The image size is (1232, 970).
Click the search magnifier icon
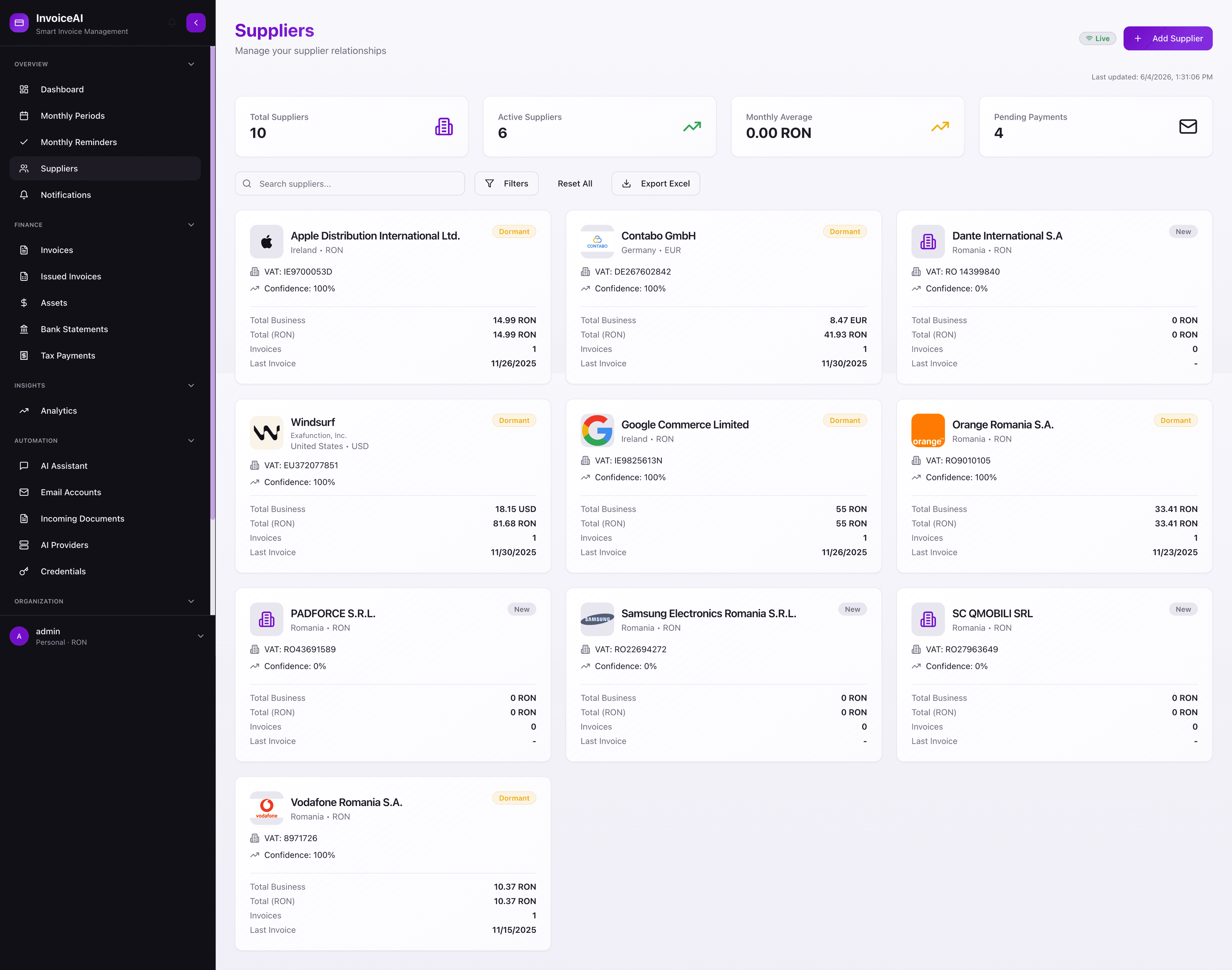pos(247,183)
